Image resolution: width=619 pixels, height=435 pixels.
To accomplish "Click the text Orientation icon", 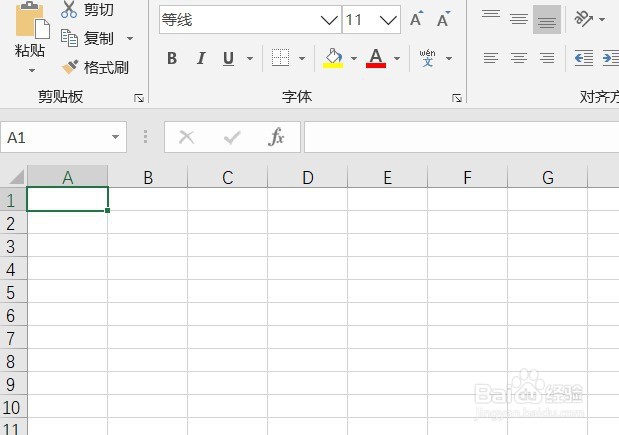I will [x=583, y=19].
